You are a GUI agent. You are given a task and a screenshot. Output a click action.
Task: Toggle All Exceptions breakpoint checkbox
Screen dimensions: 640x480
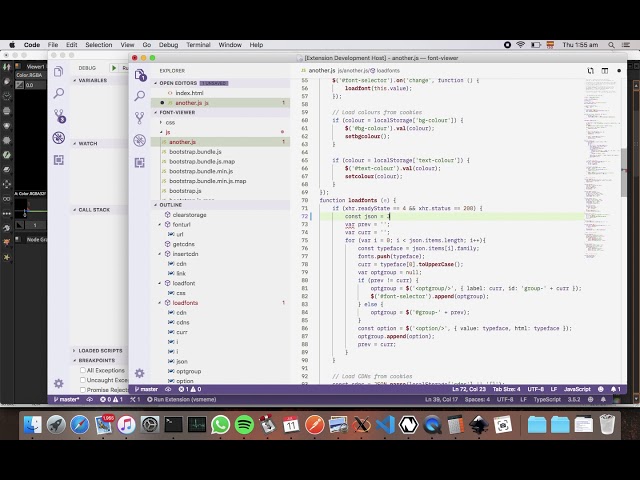point(83,370)
